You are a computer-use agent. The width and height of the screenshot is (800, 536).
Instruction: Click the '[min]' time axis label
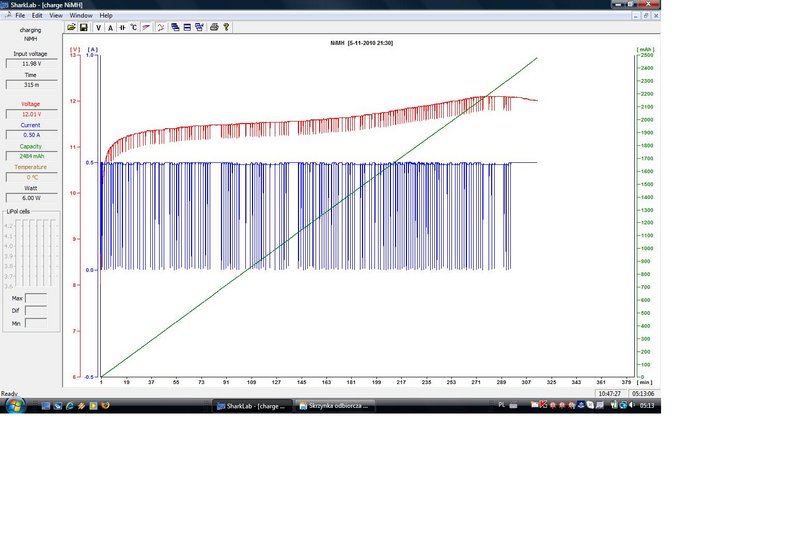644,382
